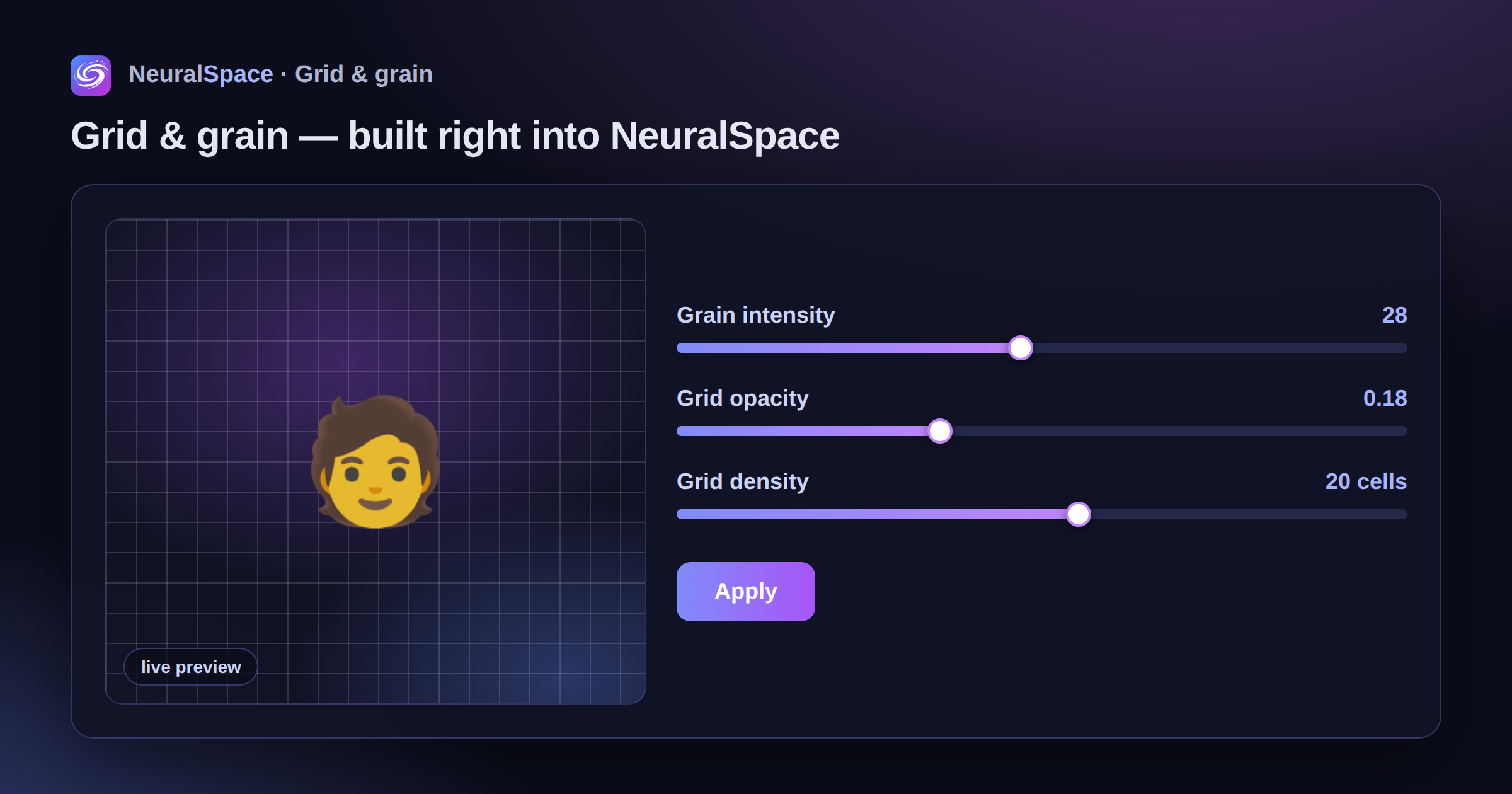The image size is (1512, 794).
Task: Click the NeuralSpace swirl logo icon
Action: click(91, 76)
